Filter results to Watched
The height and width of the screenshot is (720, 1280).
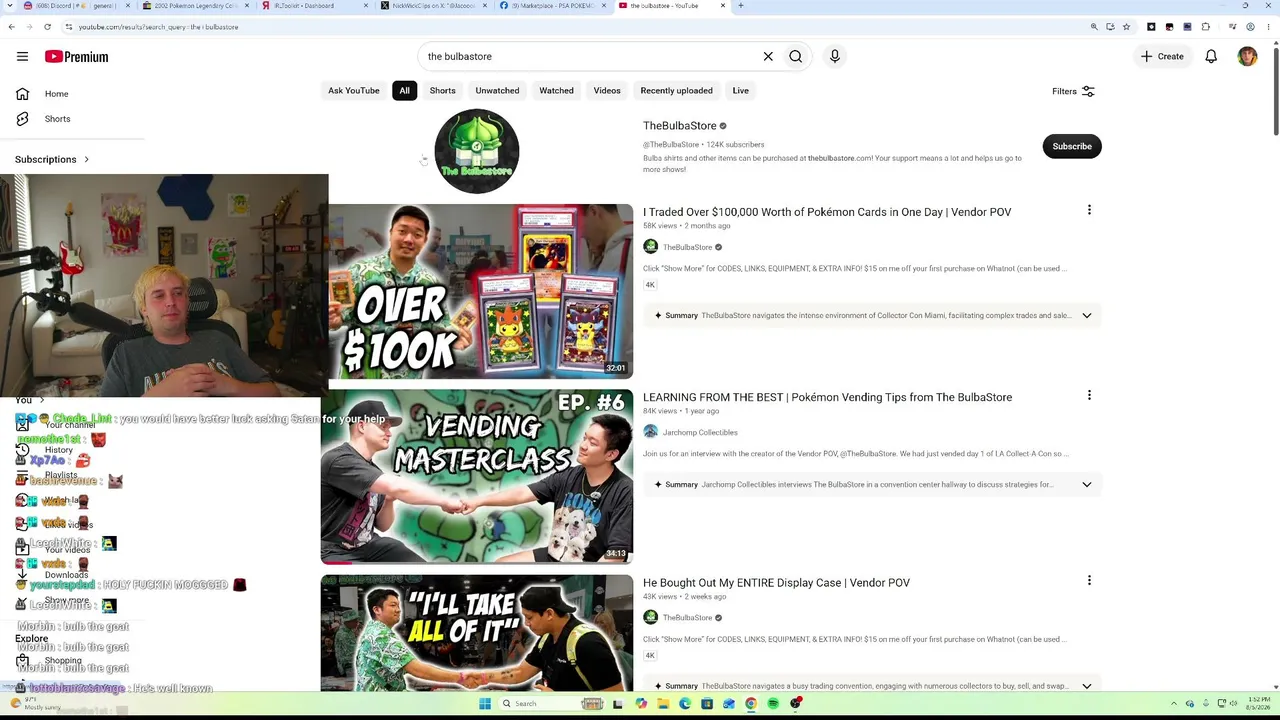(x=556, y=91)
